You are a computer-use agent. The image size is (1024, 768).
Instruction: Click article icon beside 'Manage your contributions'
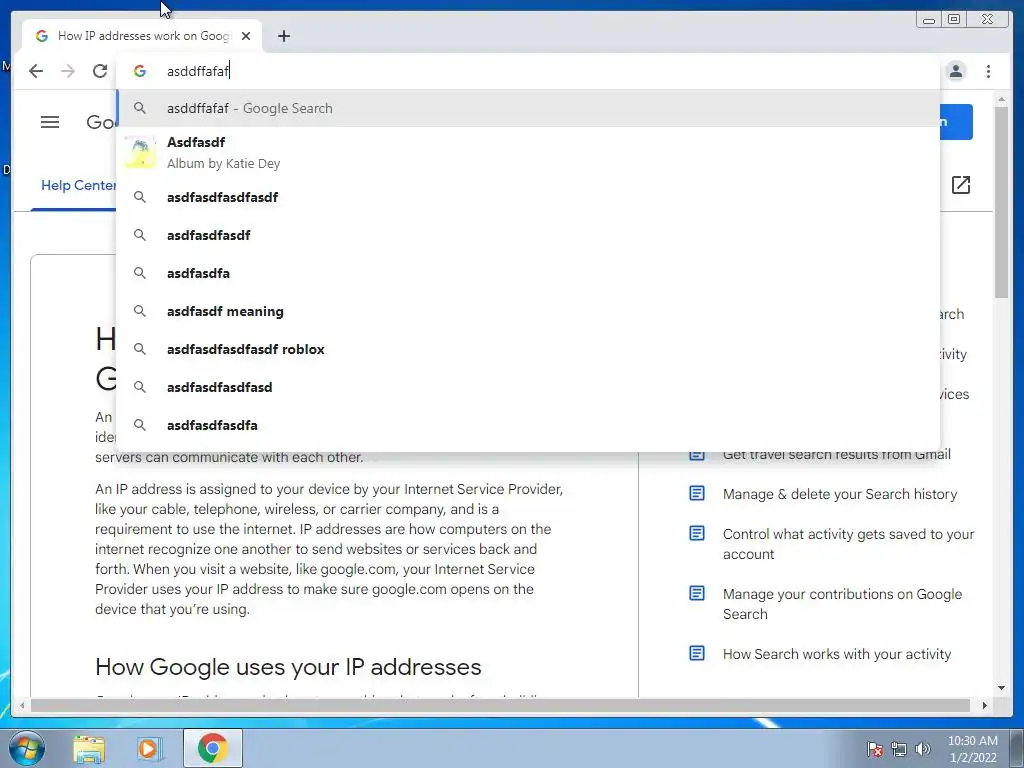pyautogui.click(x=697, y=593)
